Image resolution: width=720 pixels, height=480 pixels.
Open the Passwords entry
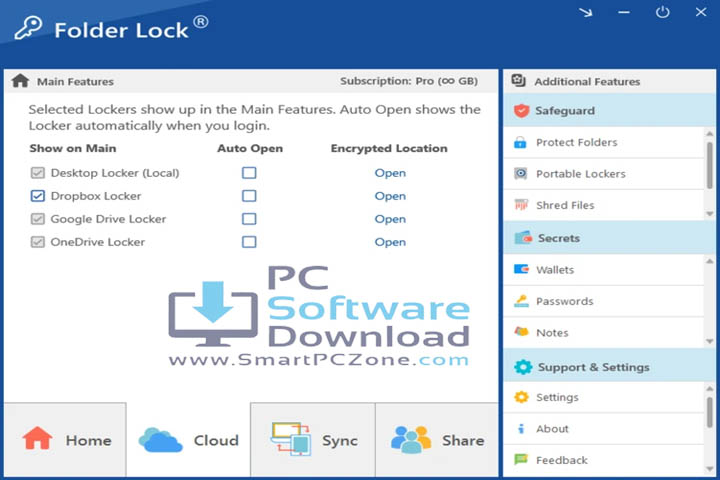pyautogui.click(x=604, y=301)
